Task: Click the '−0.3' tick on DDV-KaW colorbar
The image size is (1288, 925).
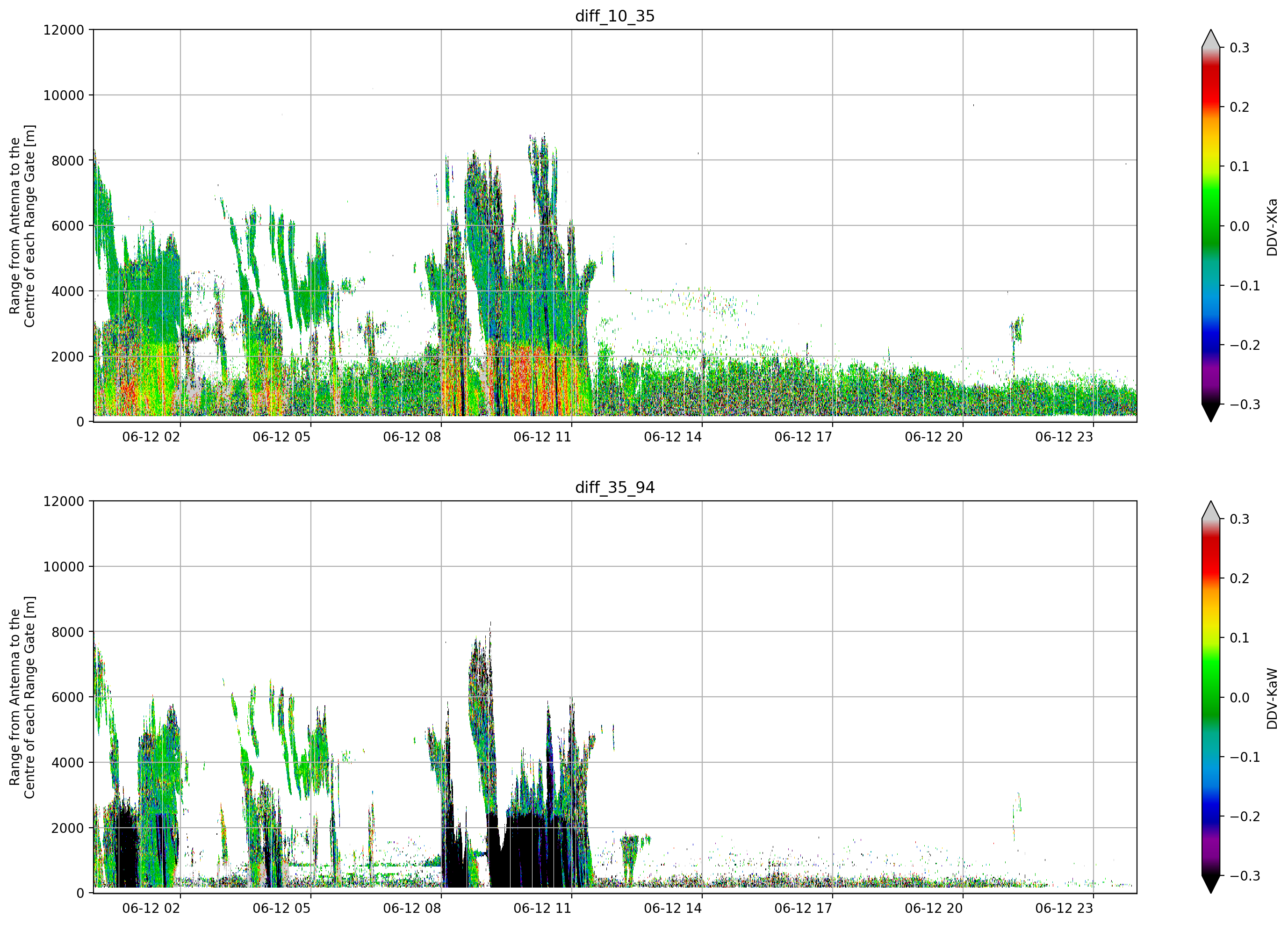Action: (x=1245, y=876)
